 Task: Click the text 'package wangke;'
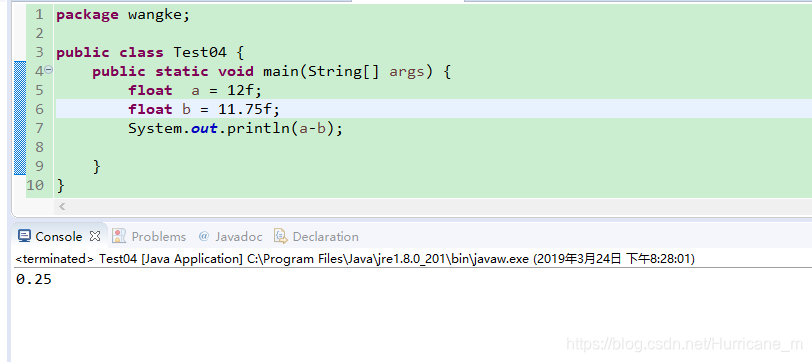123,15
